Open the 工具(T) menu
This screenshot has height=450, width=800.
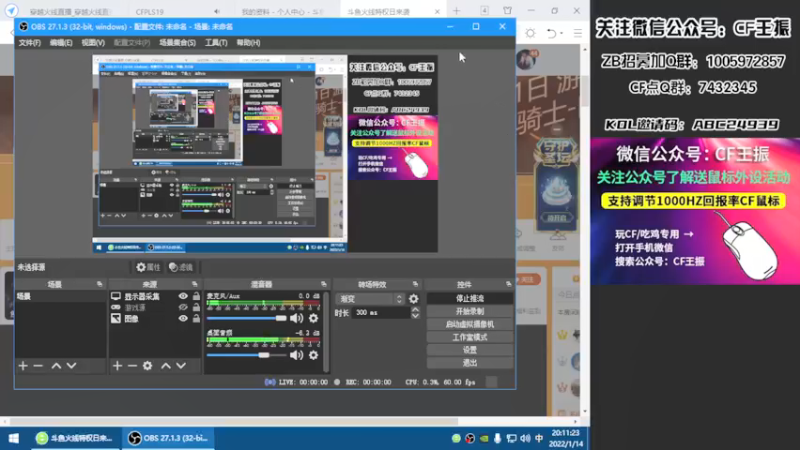[216, 43]
